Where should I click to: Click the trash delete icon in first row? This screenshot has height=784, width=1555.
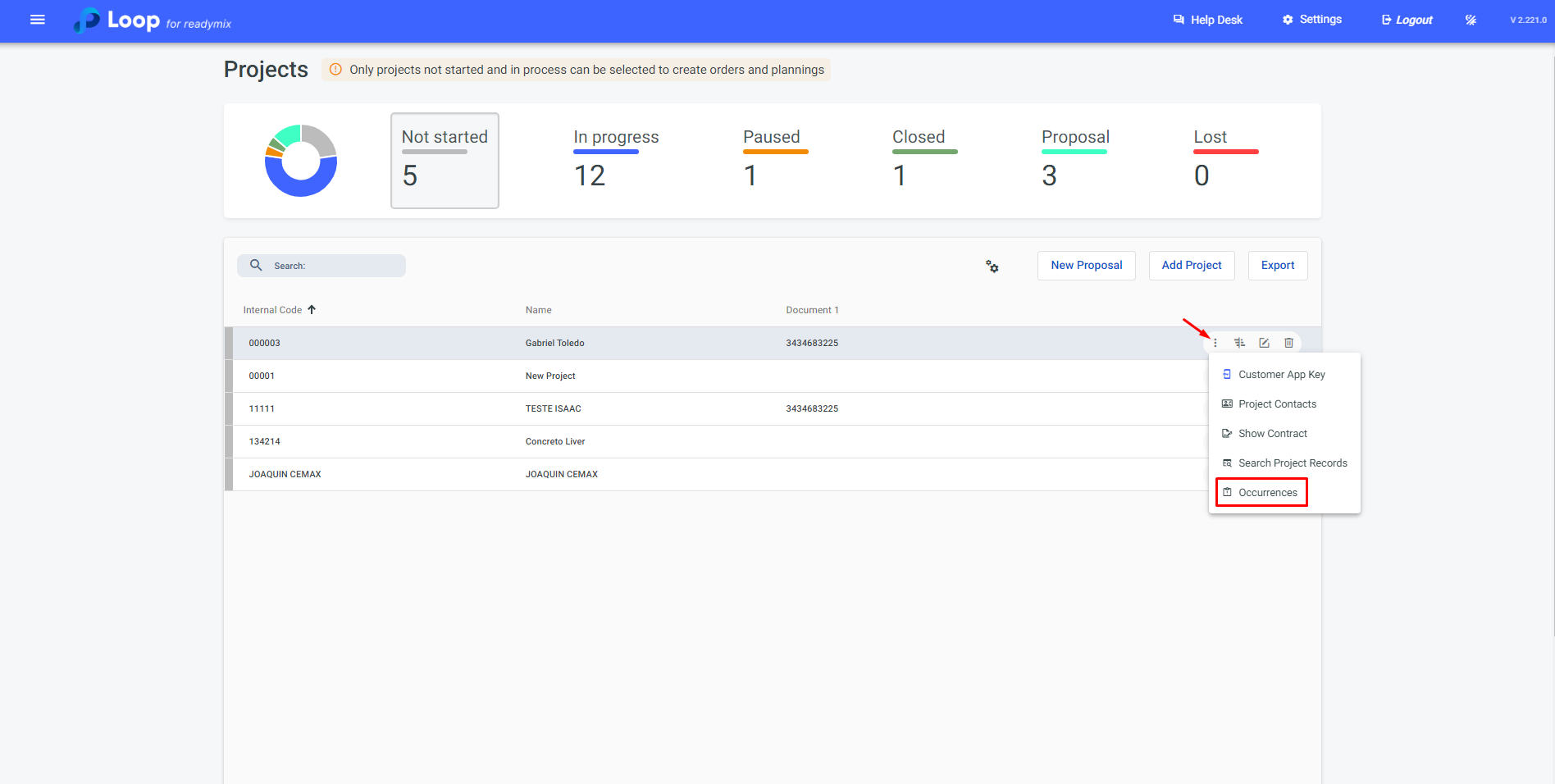click(1288, 343)
